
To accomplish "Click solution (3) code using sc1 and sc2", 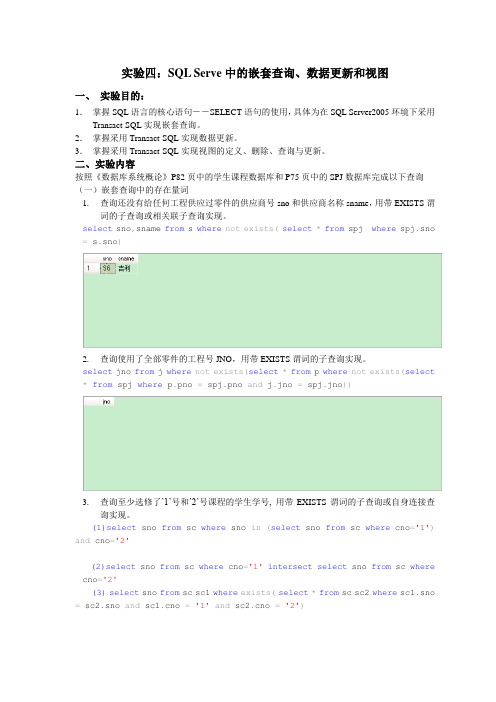I will tap(255, 599).
